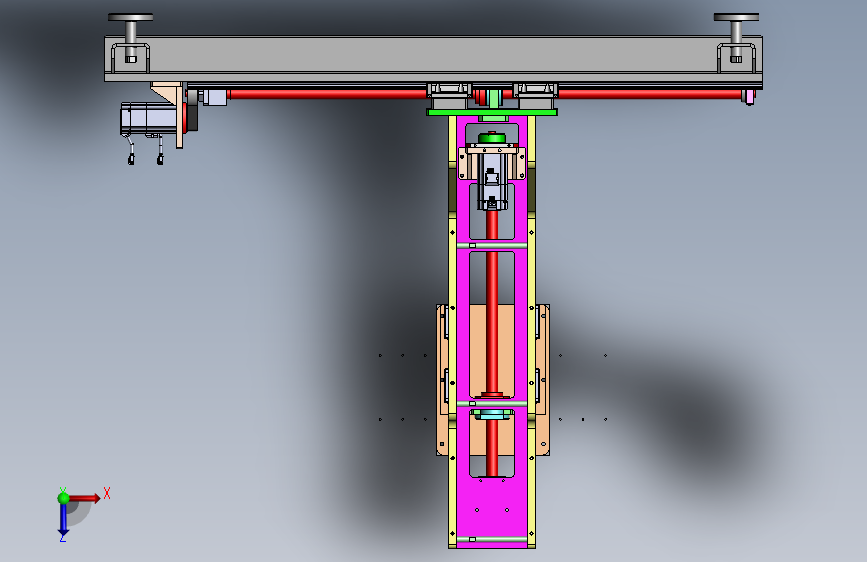Select the right leveling foot on the beam
867x562 pixels.
click(736, 37)
